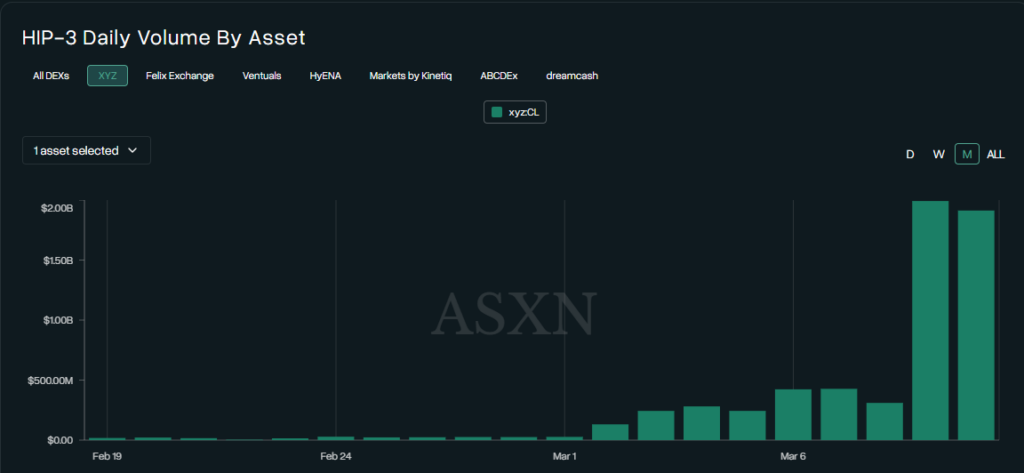Switch to Felix Exchange filter
Viewport: 1024px width, 473px height.
pyautogui.click(x=180, y=75)
